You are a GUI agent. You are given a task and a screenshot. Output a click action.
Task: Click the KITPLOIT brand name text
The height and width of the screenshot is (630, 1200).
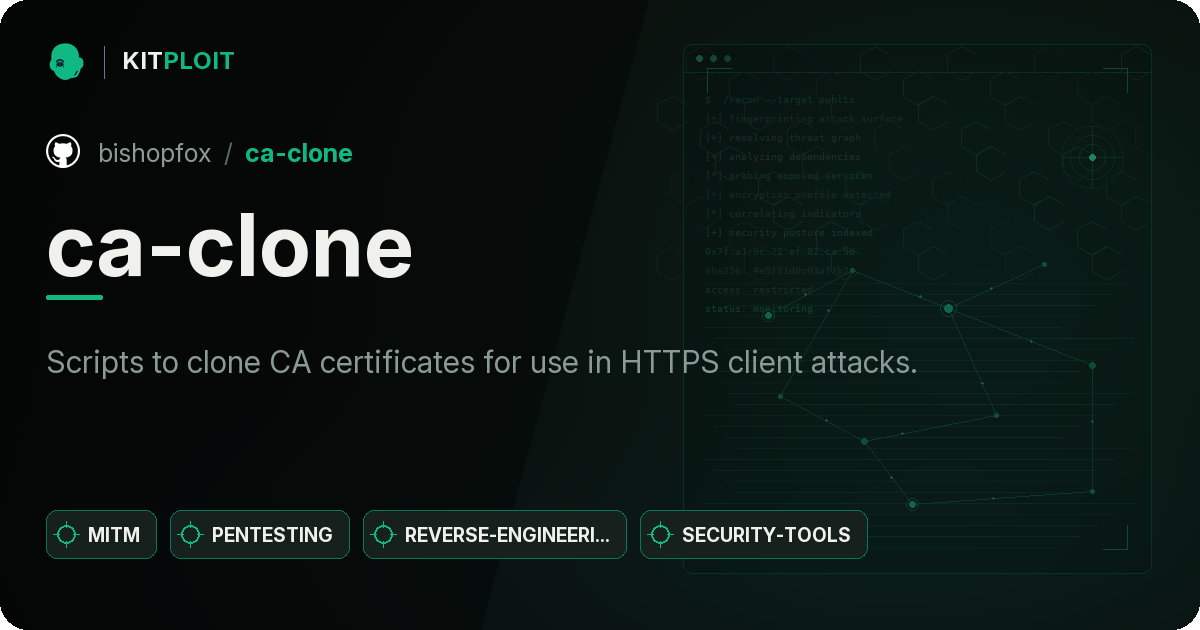pos(178,61)
